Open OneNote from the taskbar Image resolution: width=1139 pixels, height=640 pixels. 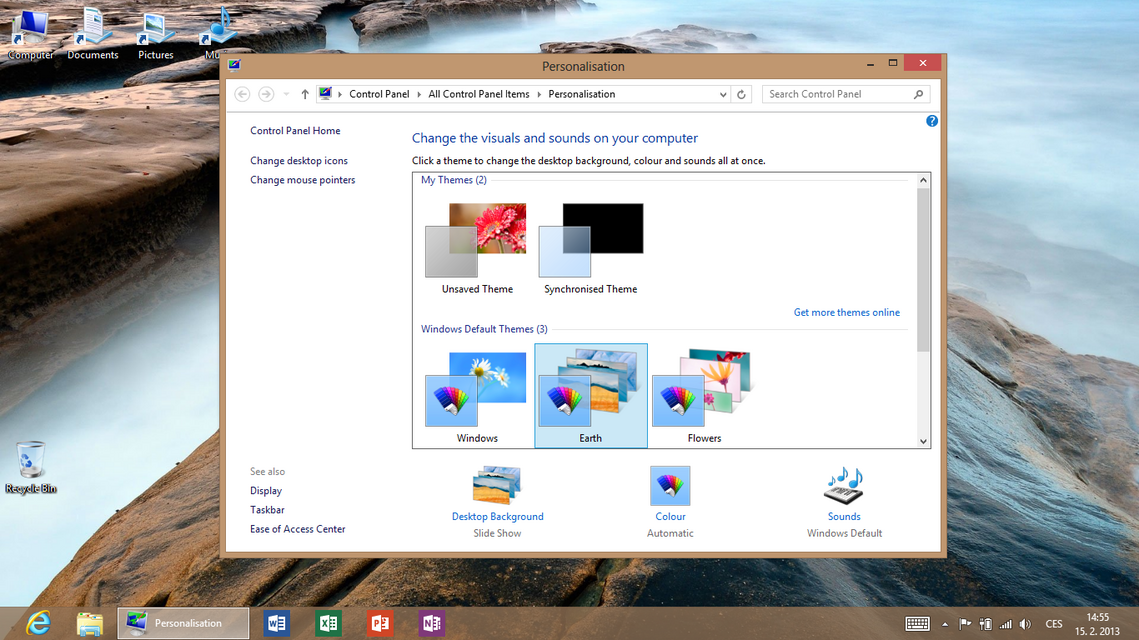tap(431, 622)
